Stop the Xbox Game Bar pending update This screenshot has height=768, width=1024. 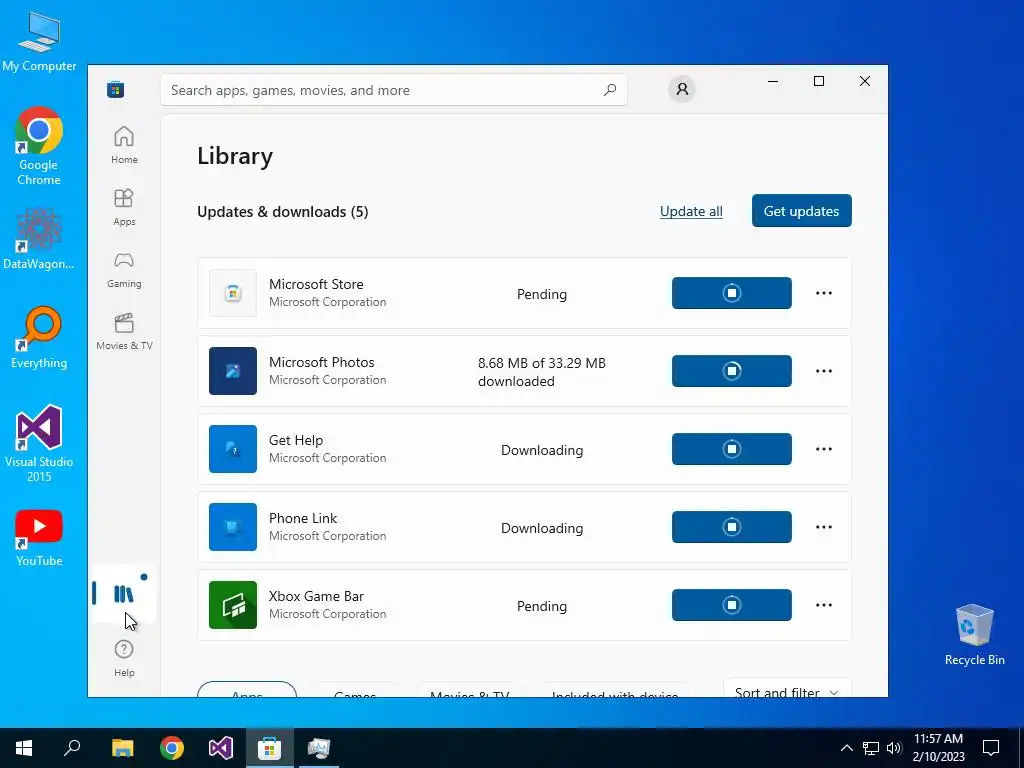(x=731, y=605)
